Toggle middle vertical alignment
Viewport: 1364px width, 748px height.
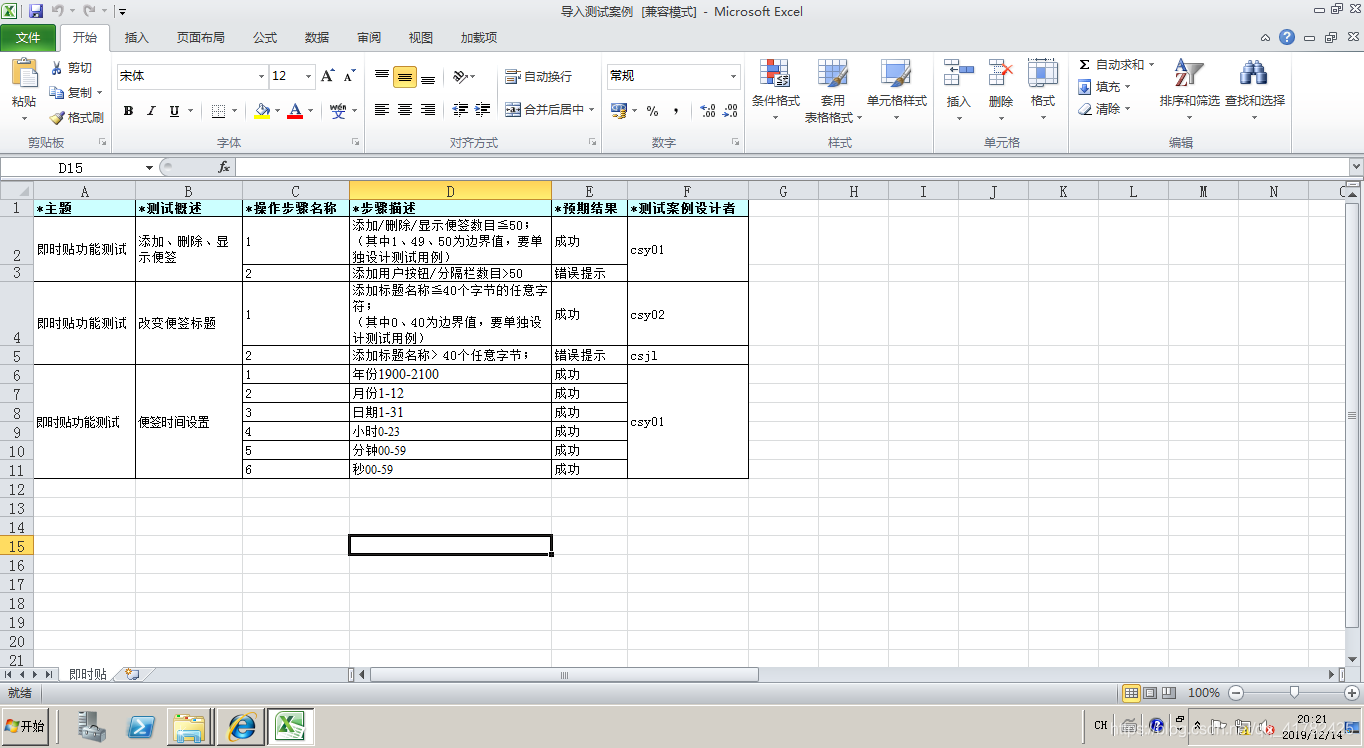[x=405, y=76]
